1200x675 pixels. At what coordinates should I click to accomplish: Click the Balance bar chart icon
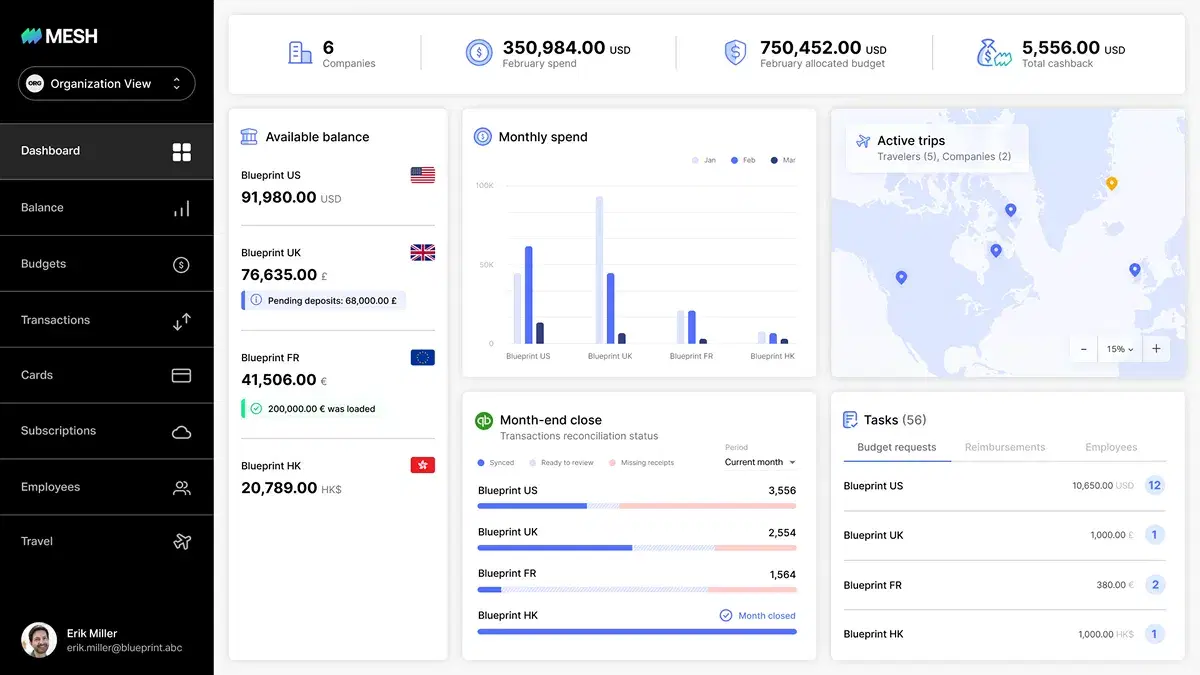(x=181, y=209)
